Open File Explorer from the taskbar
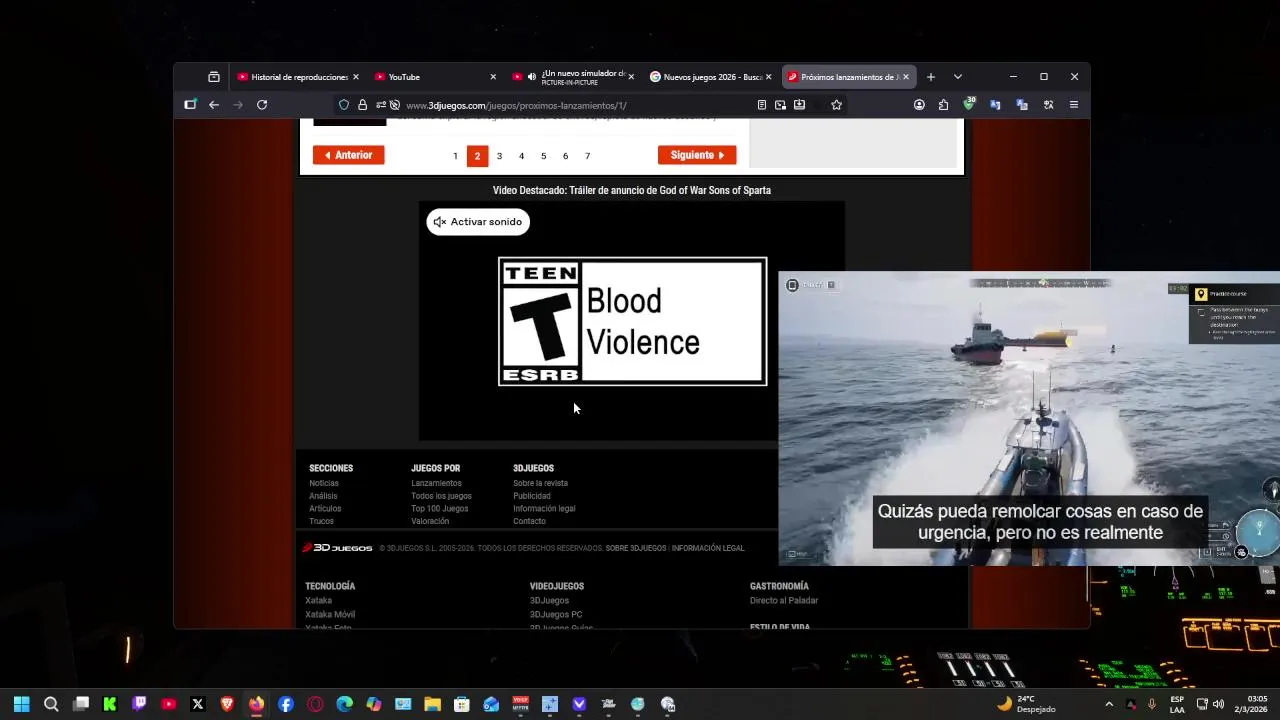The width and height of the screenshot is (1280, 720). 432,704
